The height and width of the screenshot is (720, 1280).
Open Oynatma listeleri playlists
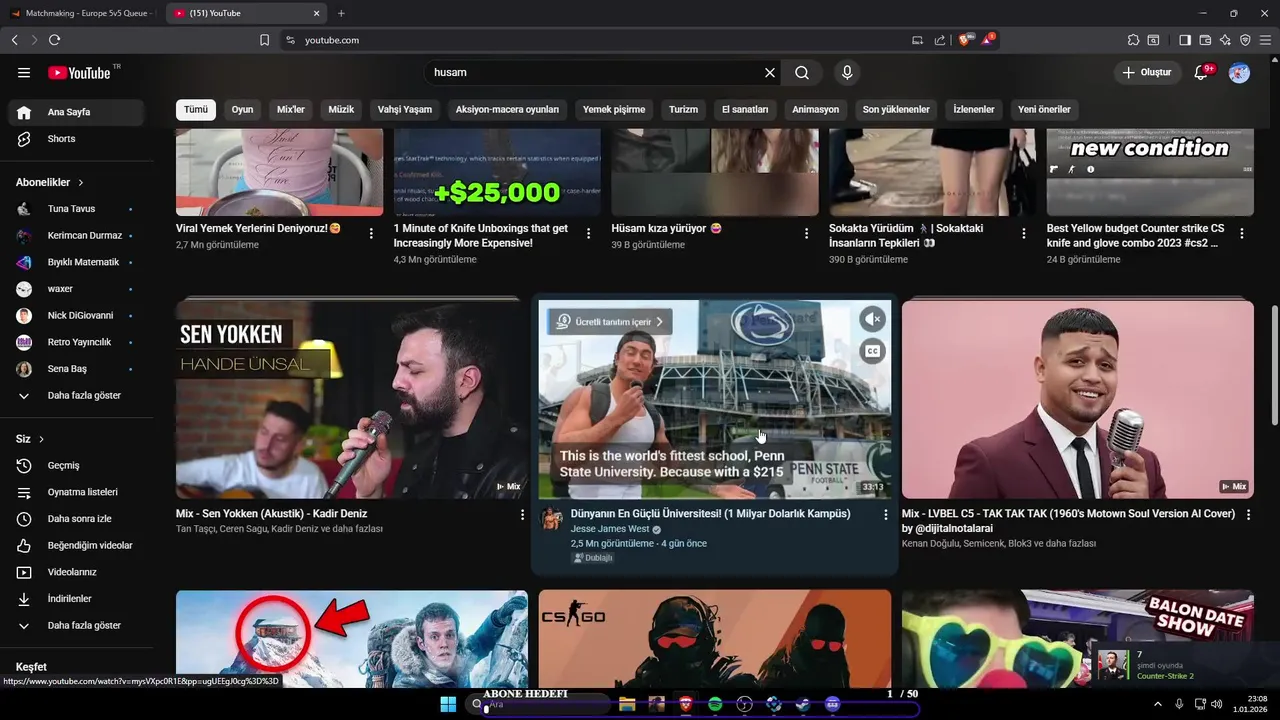click(x=77, y=492)
